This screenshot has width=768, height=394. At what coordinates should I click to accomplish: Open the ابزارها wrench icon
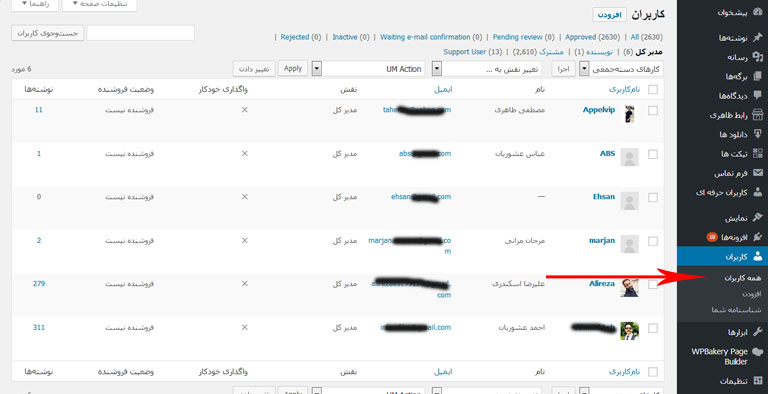point(757,332)
